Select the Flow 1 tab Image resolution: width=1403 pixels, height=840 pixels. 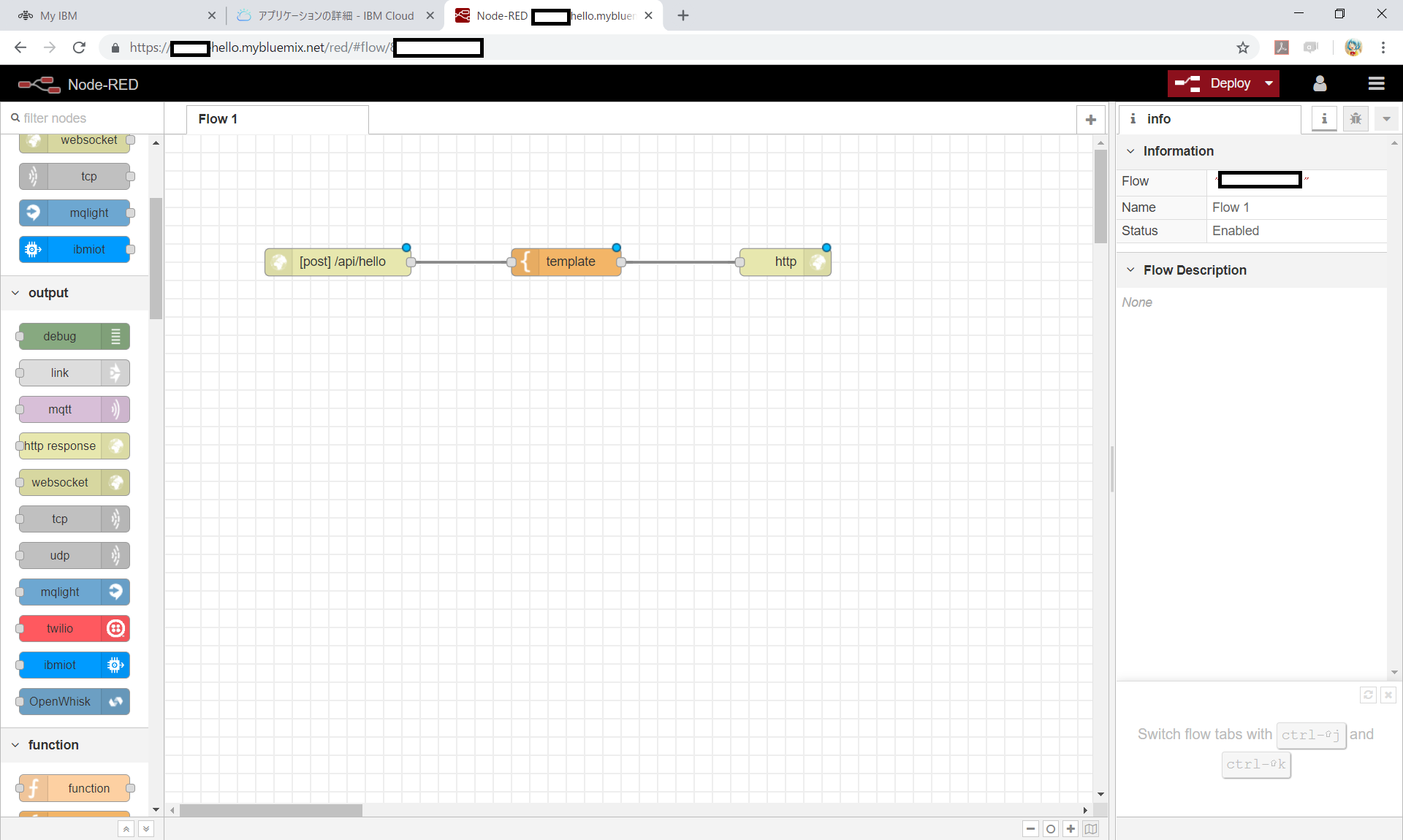pos(218,118)
